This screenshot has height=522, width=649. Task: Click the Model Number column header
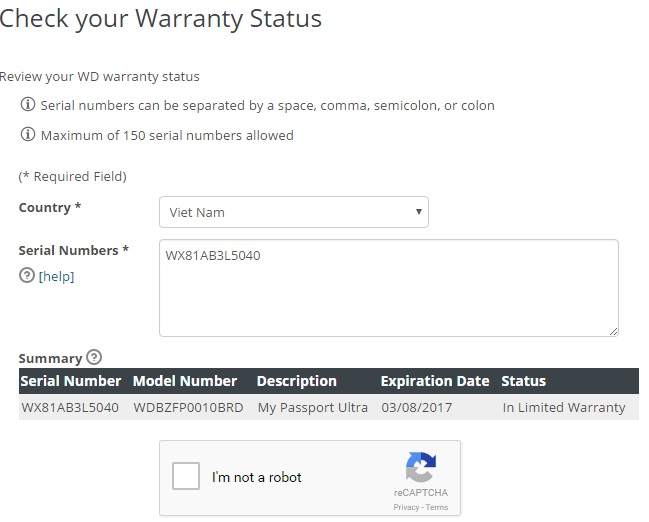185,381
